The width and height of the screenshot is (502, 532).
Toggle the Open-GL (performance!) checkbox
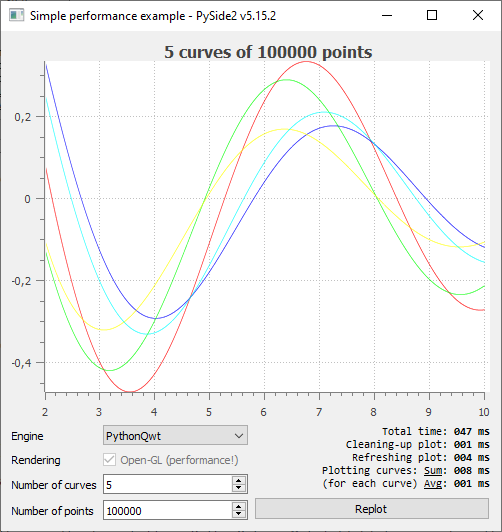109,460
